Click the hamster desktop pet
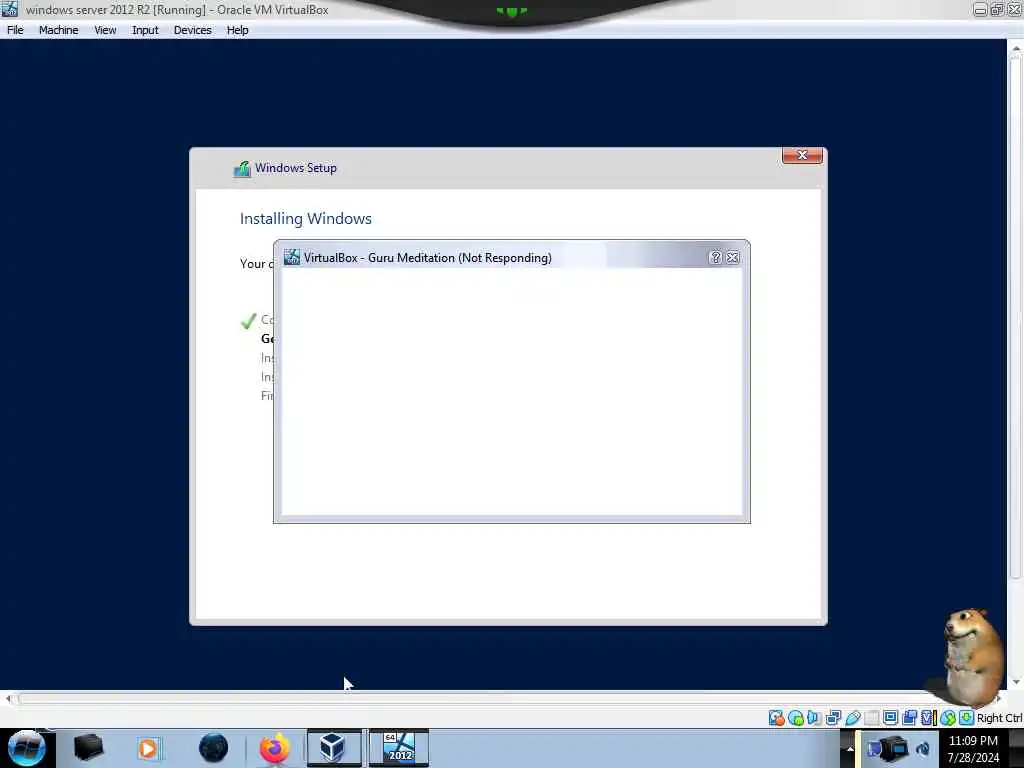This screenshot has height=768, width=1024. click(x=973, y=658)
